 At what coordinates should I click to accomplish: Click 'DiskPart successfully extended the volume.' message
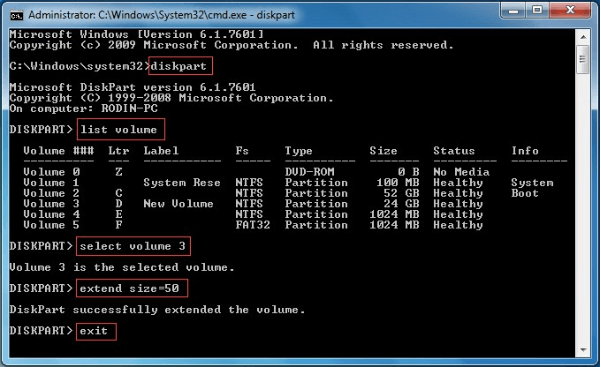pyautogui.click(x=157, y=309)
